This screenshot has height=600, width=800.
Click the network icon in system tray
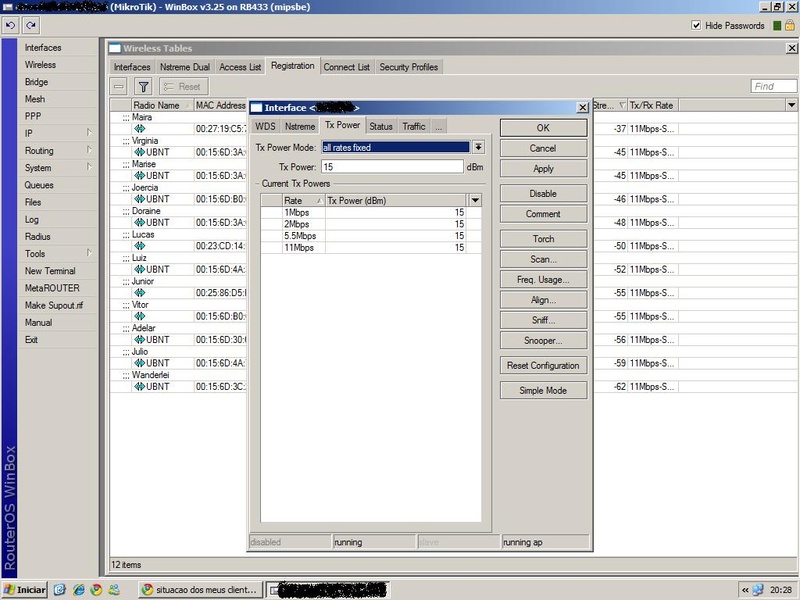(758, 590)
